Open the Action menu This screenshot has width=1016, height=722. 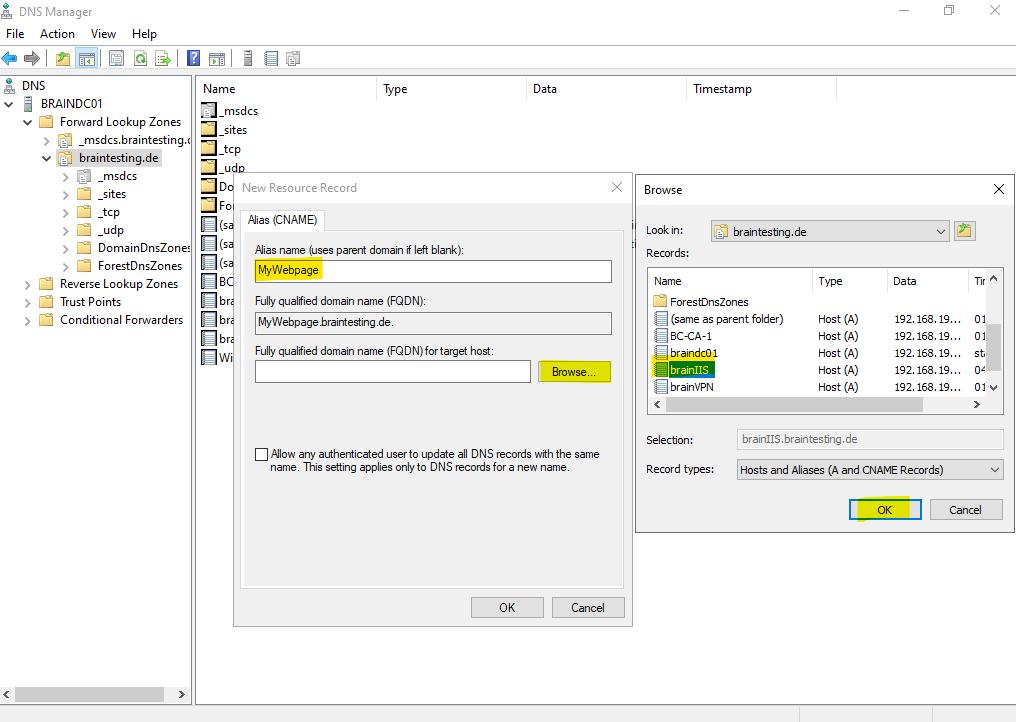pyautogui.click(x=57, y=34)
